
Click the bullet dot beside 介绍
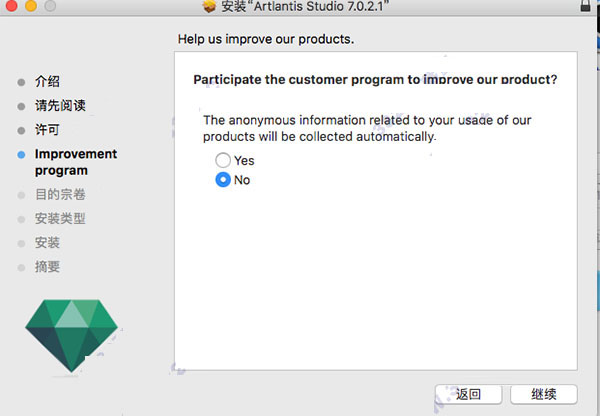(22, 82)
